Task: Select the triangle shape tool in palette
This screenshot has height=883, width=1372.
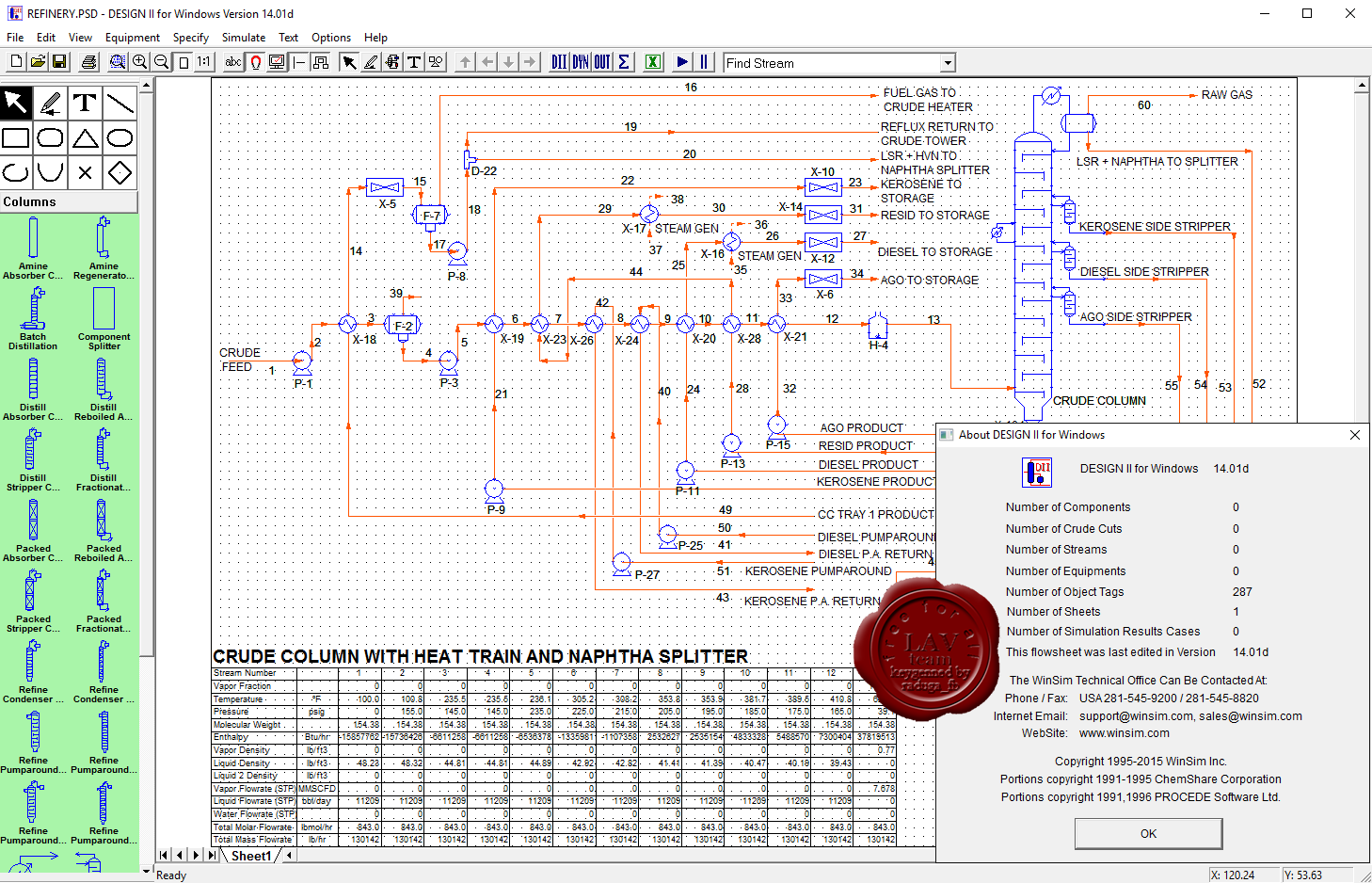Action: pos(86,138)
